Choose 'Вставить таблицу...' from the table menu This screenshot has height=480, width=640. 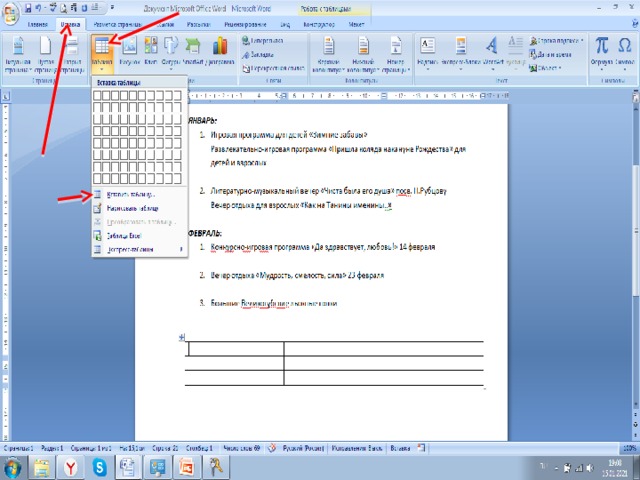tap(131, 194)
